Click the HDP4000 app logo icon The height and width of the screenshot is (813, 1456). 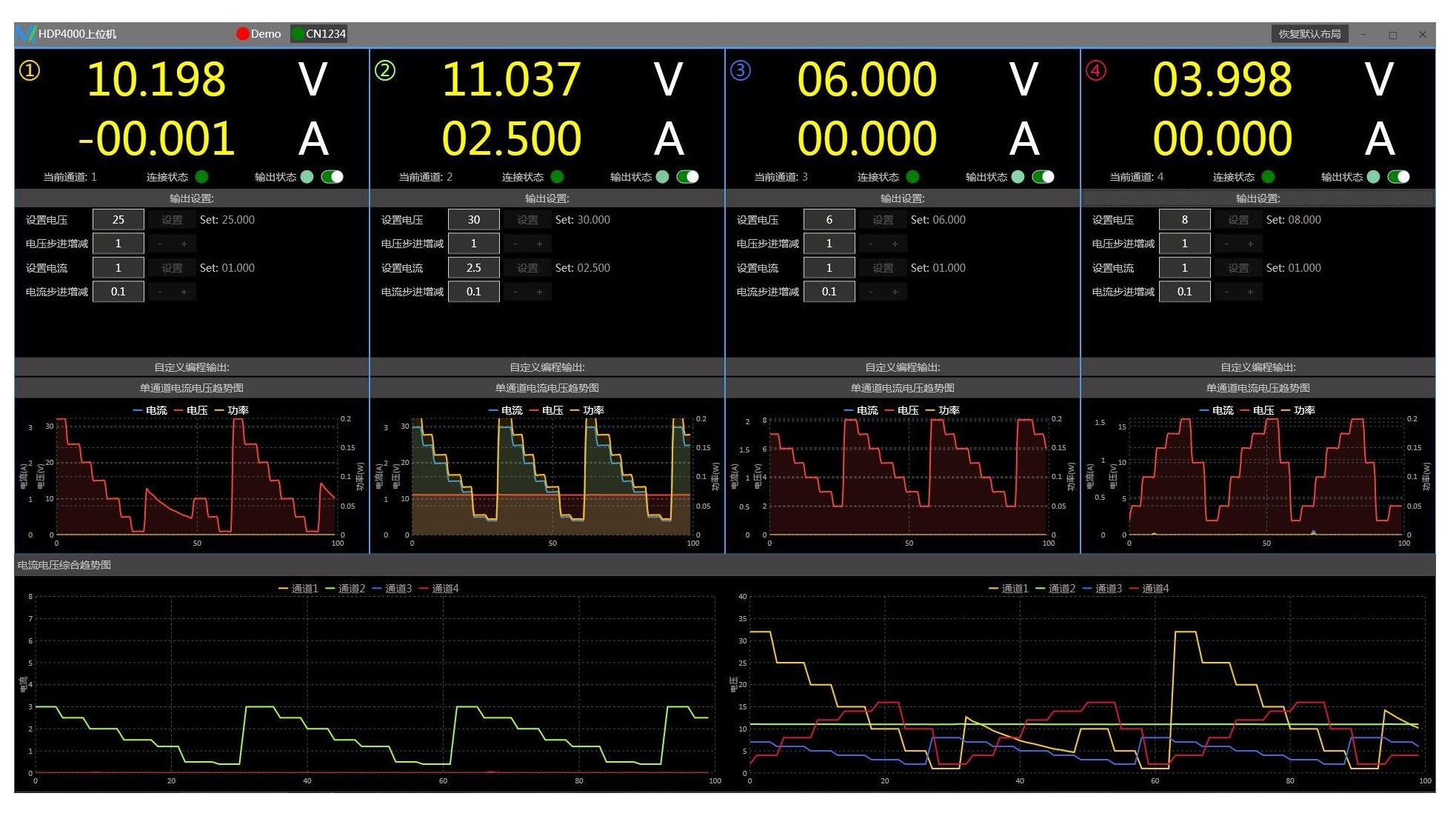click(x=26, y=34)
